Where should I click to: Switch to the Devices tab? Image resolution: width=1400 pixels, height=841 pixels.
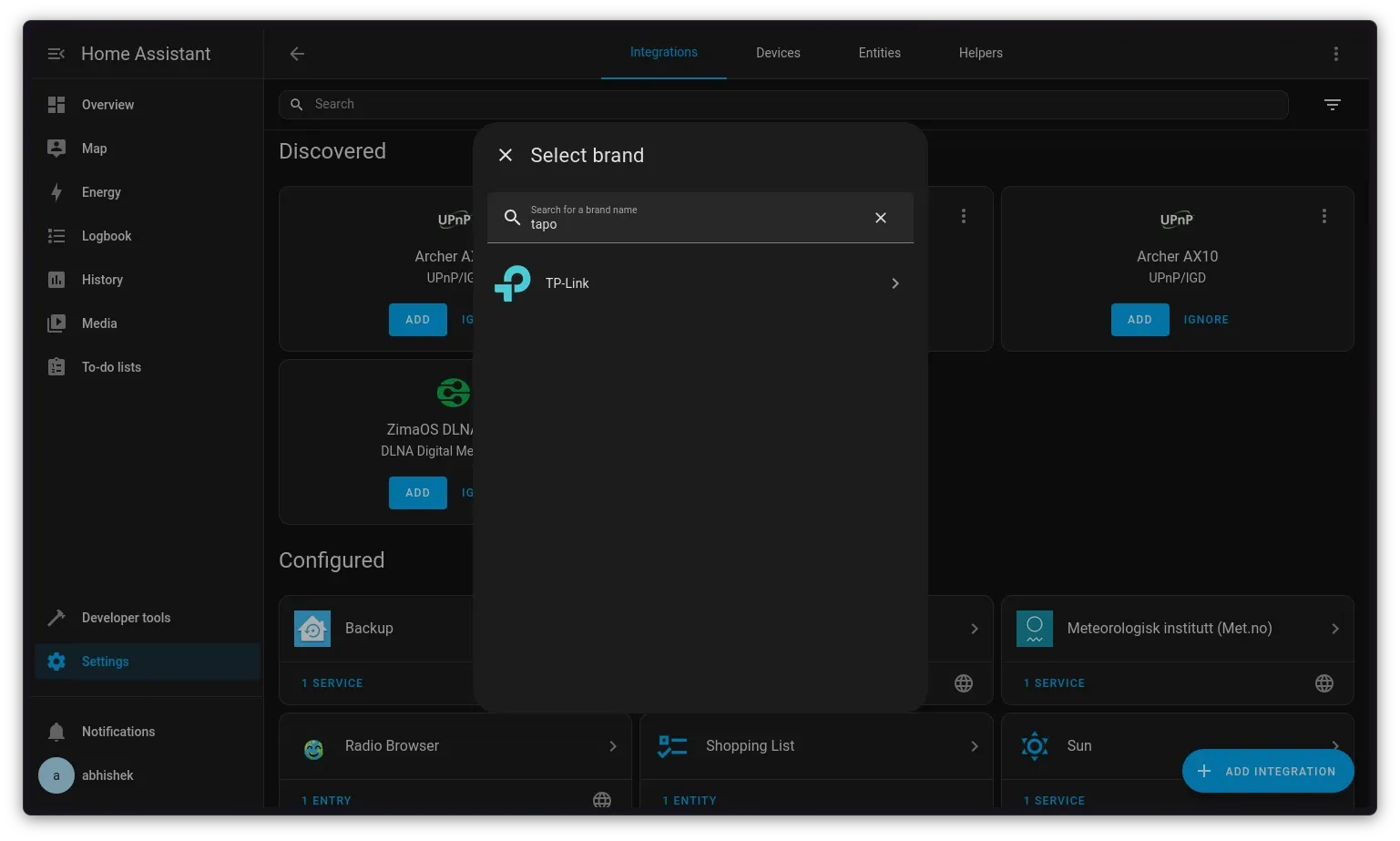coord(777,53)
